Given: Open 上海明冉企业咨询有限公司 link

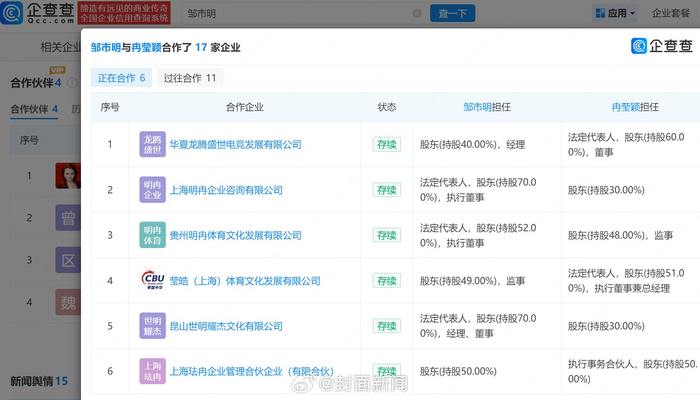Looking at the screenshot, I should (x=226, y=190).
